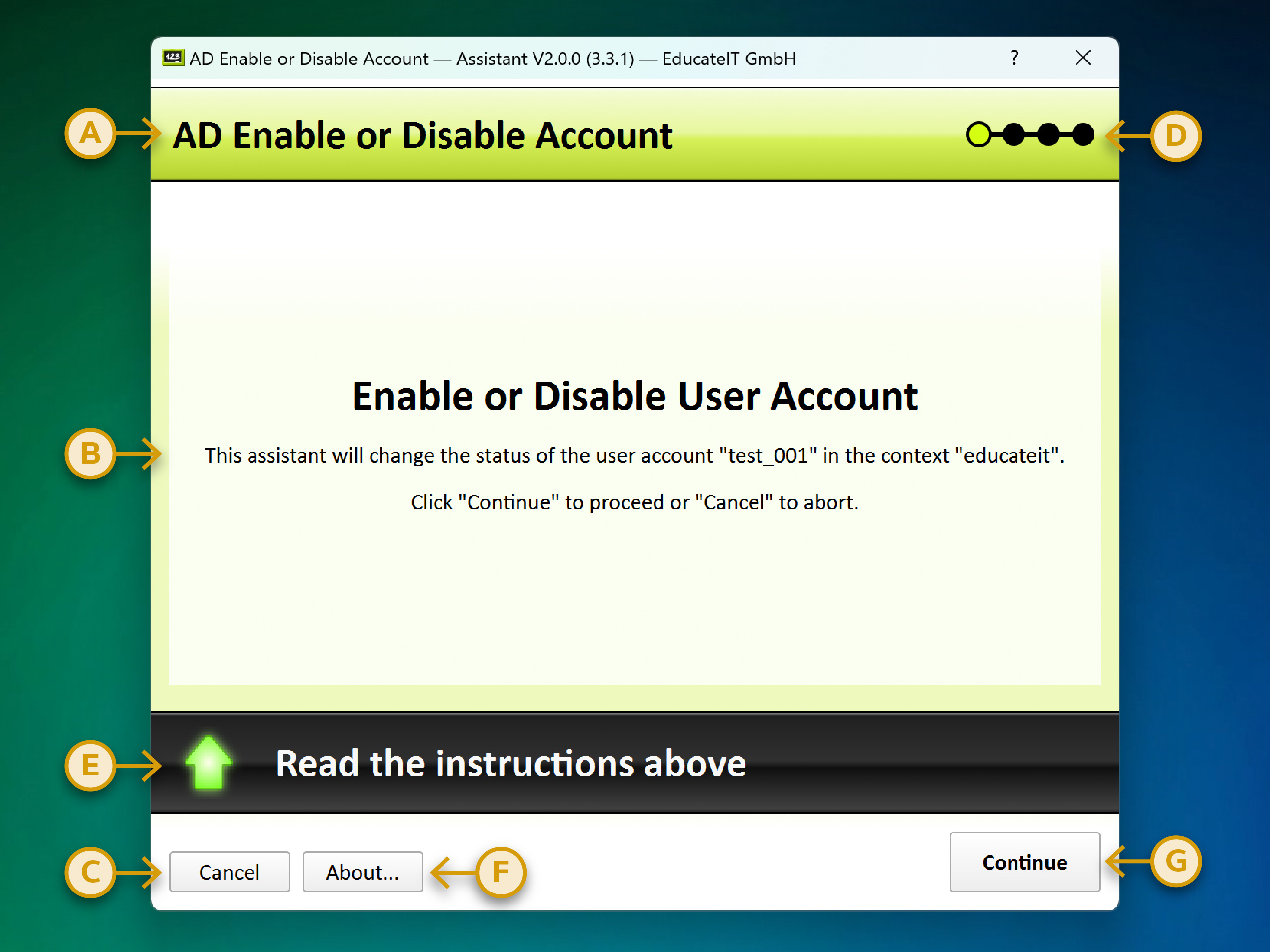Viewport: 1270px width, 952px height.
Task: Click the first yellow progress step dot
Action: (x=978, y=135)
